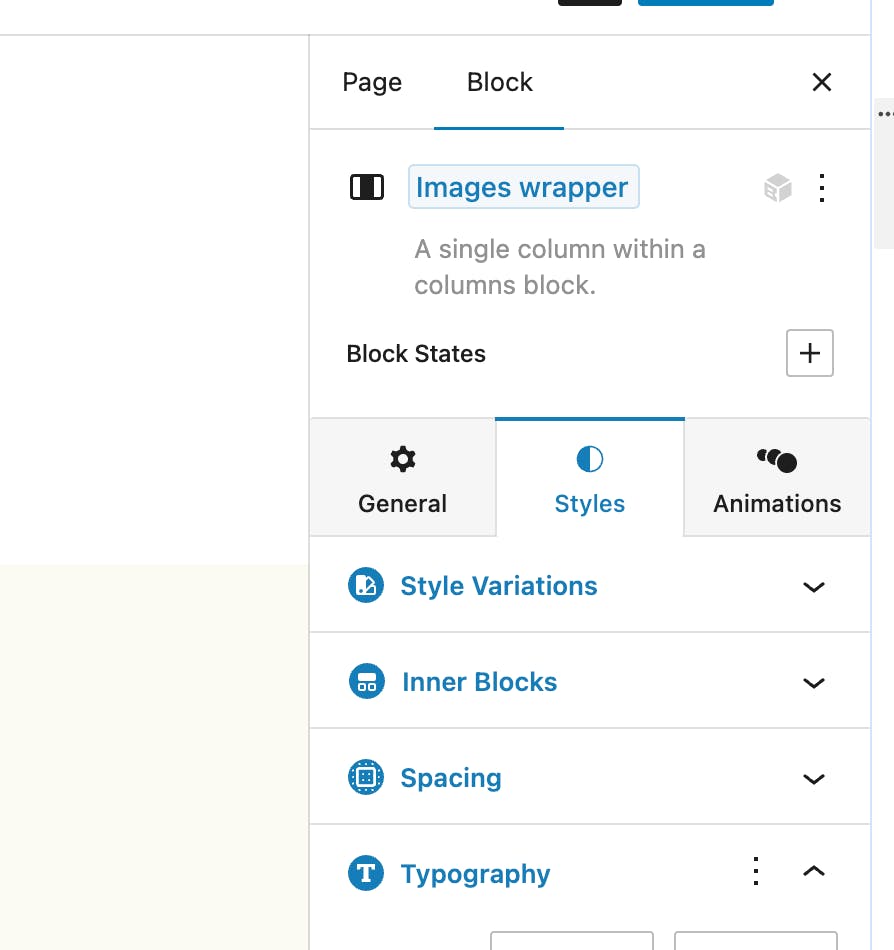
Task: Click the Images wrapper block name
Action: tap(523, 187)
